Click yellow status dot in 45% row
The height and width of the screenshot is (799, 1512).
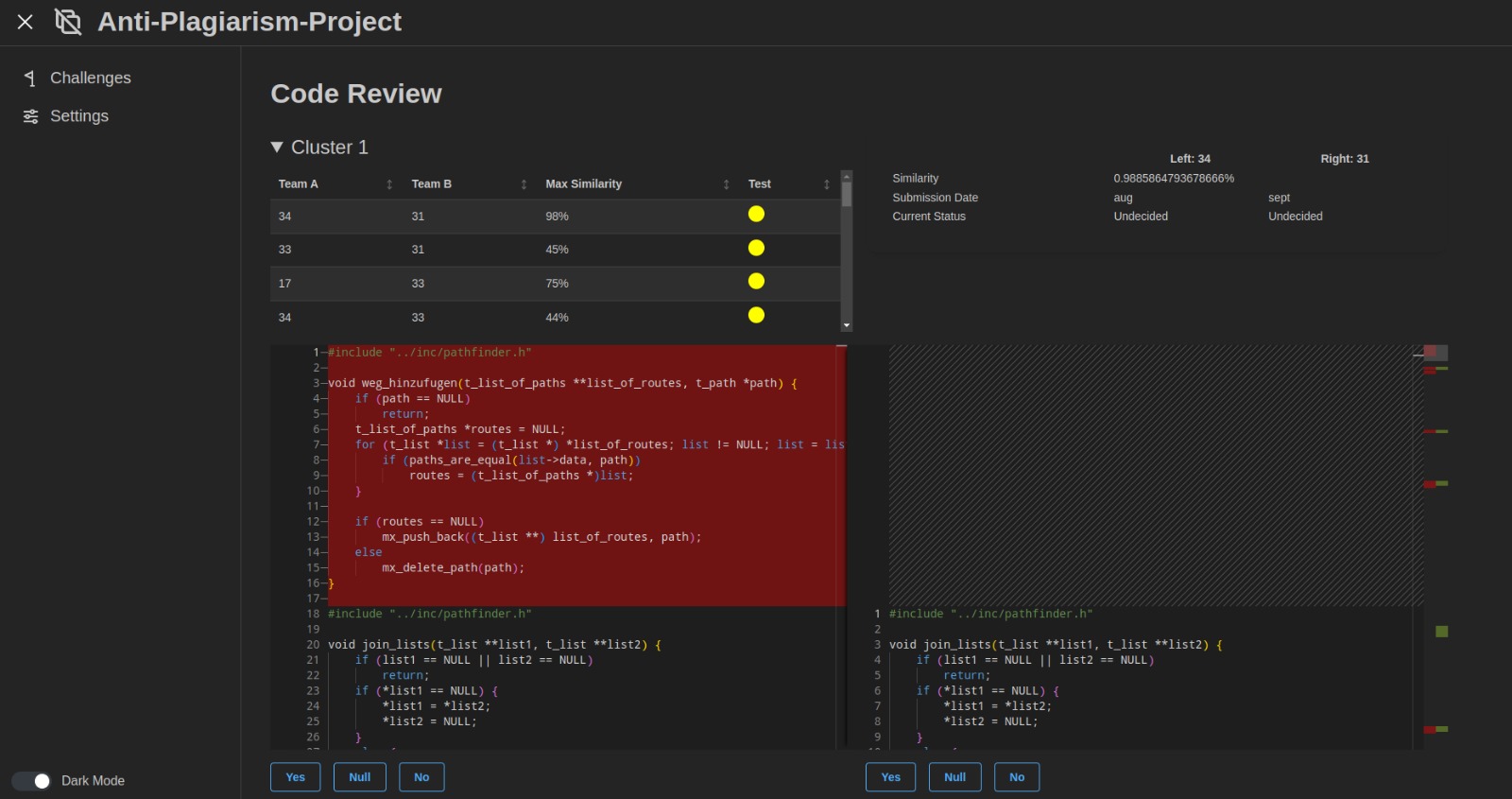(756, 248)
